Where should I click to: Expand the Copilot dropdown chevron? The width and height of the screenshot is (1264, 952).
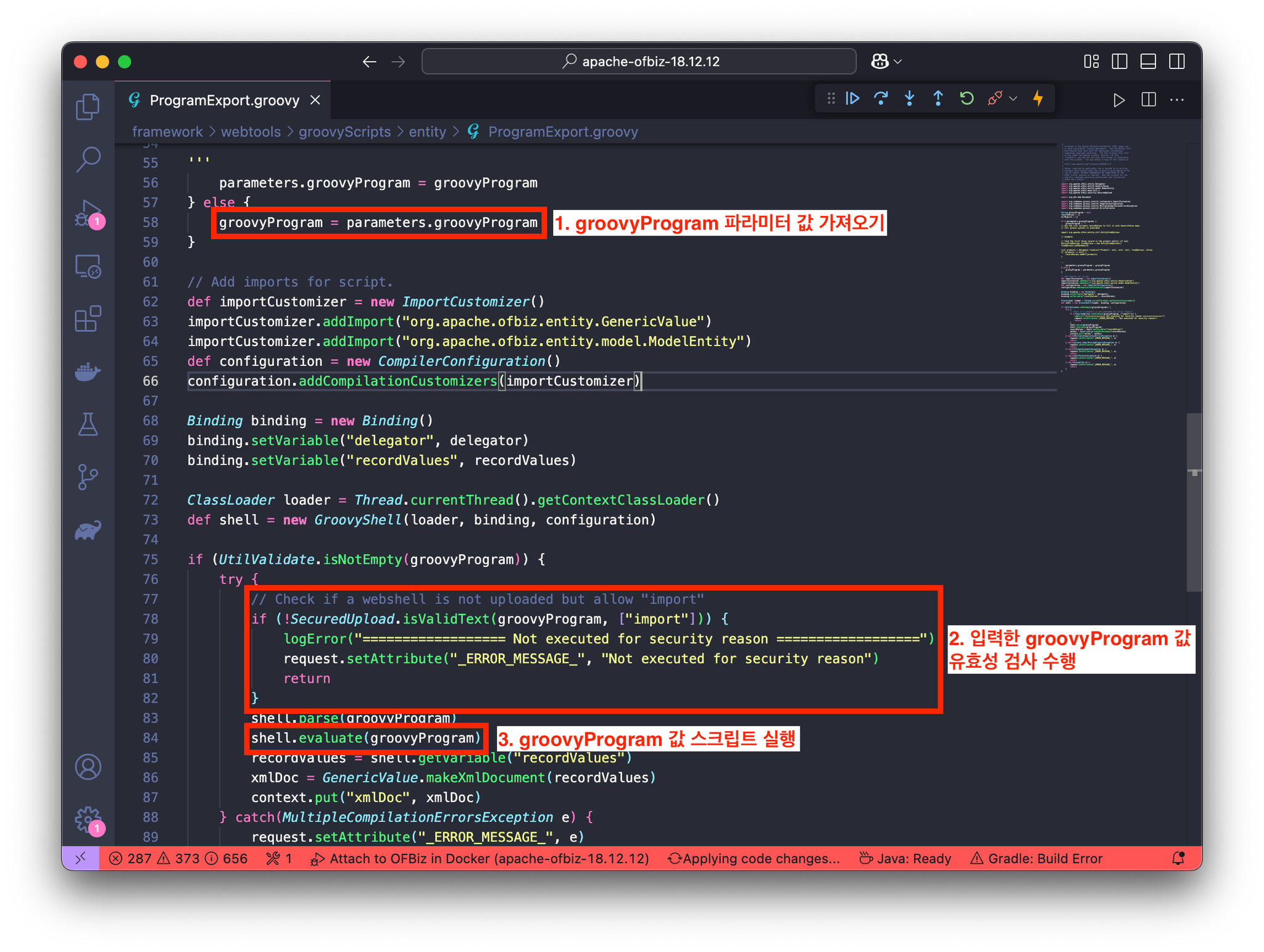pyautogui.click(x=898, y=62)
